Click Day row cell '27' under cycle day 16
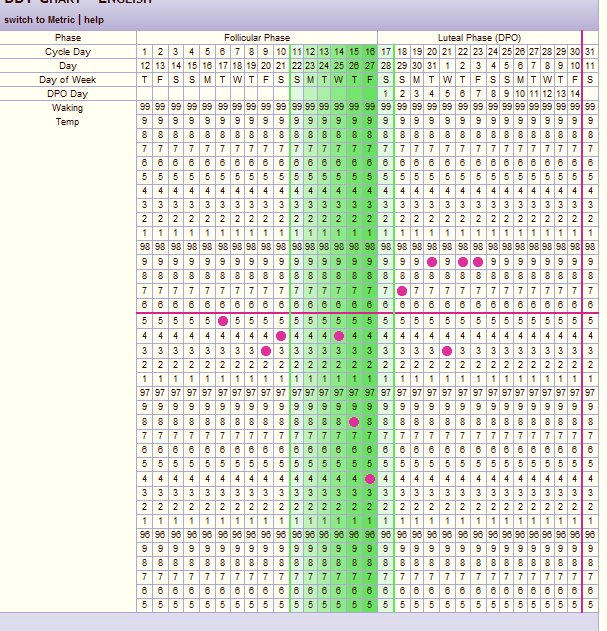 [x=370, y=66]
